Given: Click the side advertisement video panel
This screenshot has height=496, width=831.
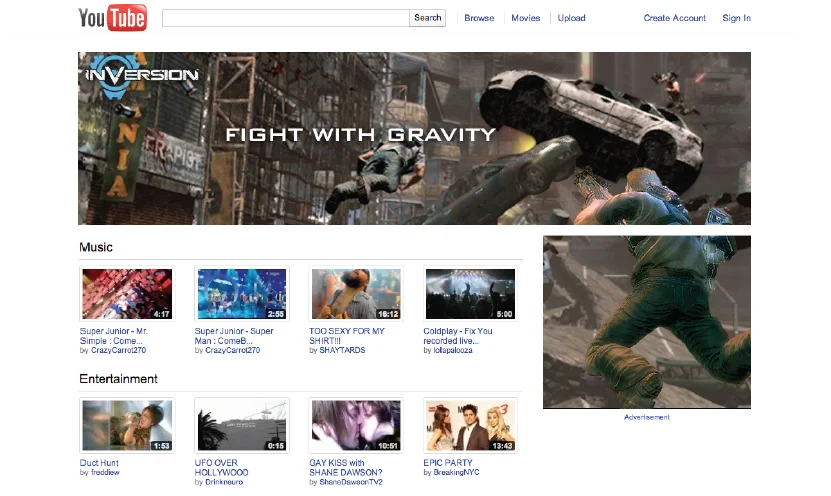Looking at the screenshot, I should coord(647,322).
